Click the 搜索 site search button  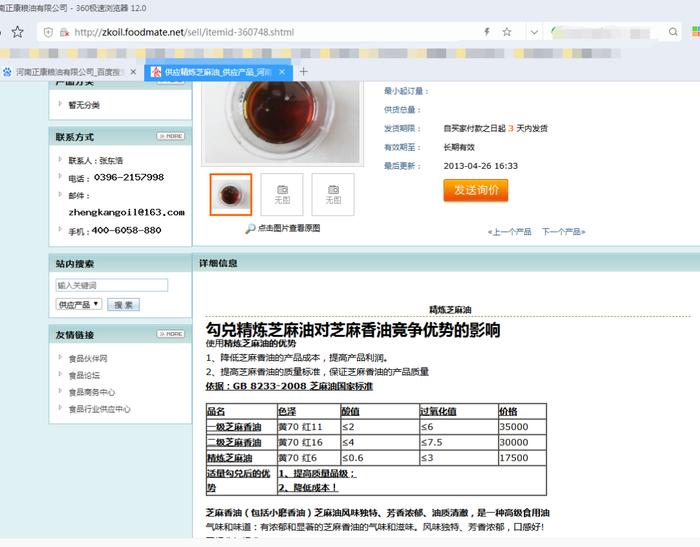pos(123,305)
